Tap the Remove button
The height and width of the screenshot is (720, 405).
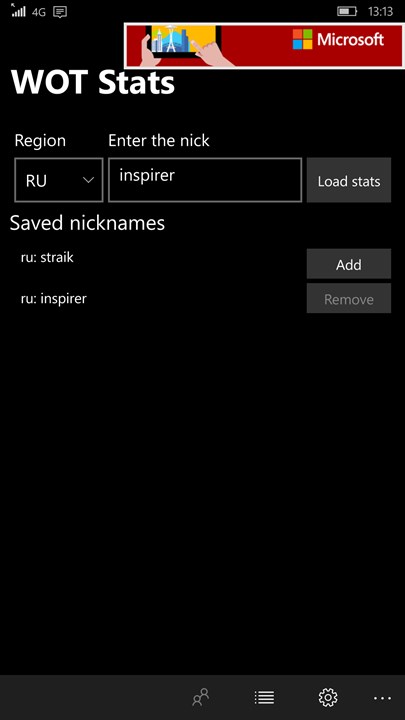(x=349, y=298)
